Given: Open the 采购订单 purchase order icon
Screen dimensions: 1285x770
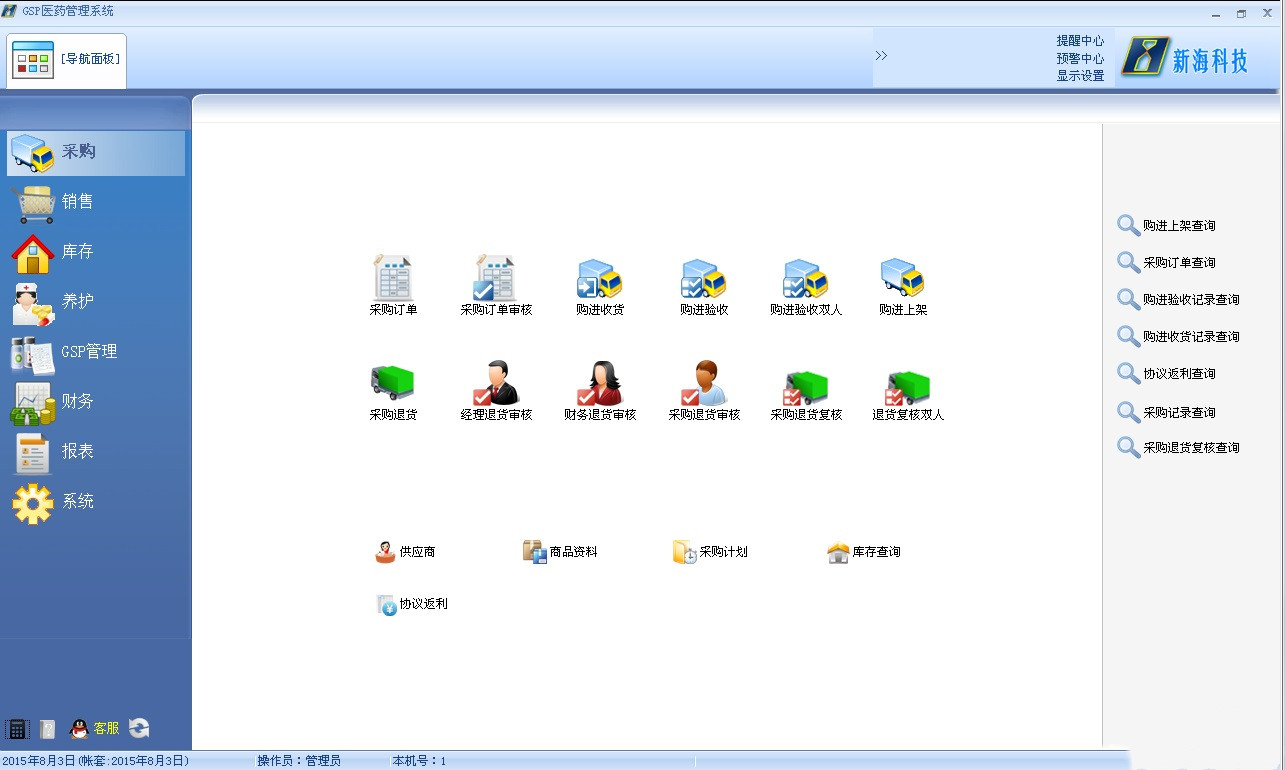Looking at the screenshot, I should [x=393, y=286].
